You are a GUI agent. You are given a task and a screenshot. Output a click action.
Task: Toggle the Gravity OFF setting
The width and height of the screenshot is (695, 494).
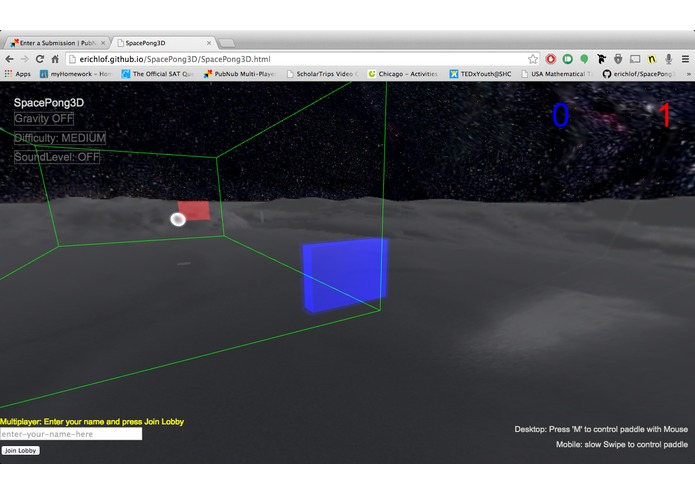point(44,119)
